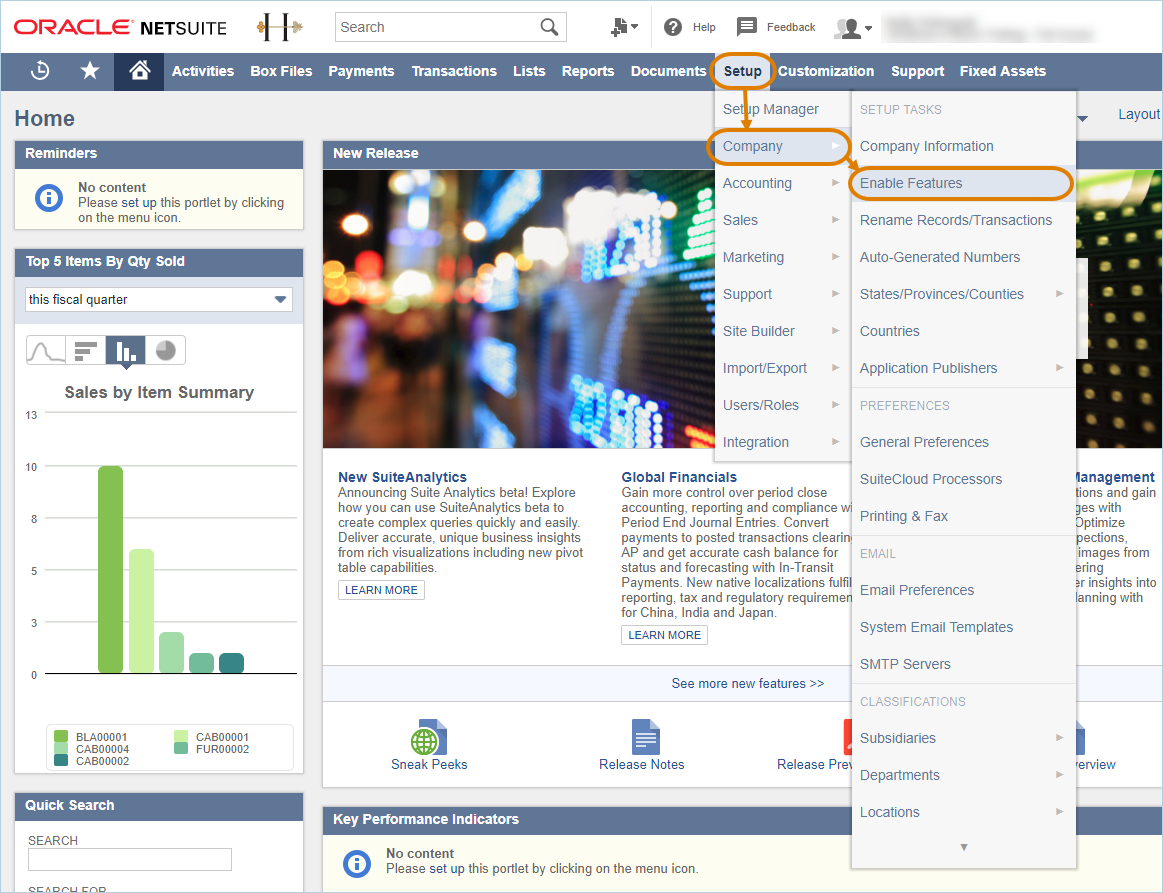Click the FUR00002 legend color swatch

tap(181, 748)
